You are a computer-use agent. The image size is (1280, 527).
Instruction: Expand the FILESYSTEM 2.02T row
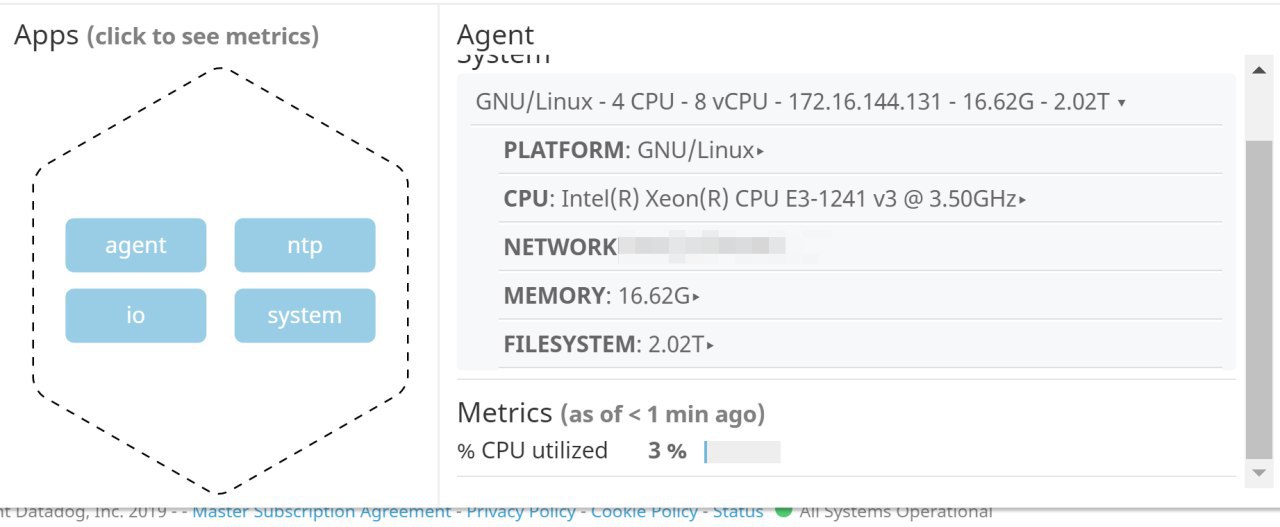click(710, 346)
